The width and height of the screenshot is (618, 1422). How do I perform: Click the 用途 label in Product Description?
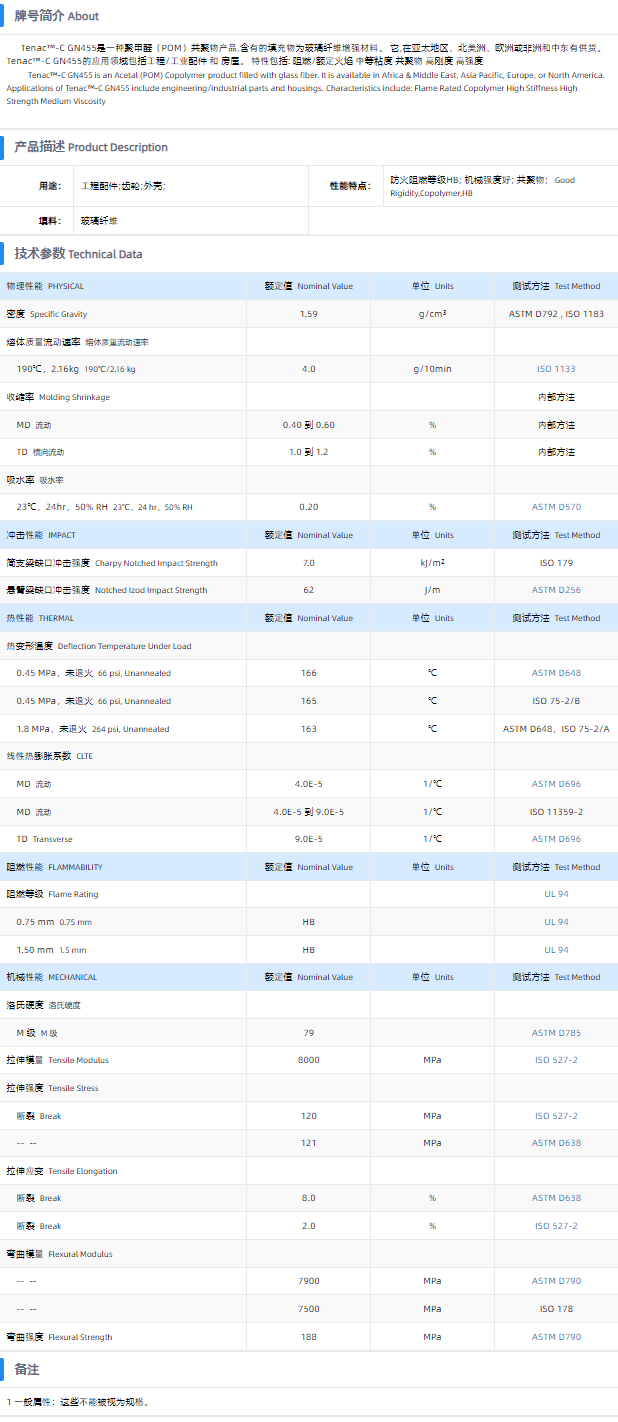(x=50, y=186)
